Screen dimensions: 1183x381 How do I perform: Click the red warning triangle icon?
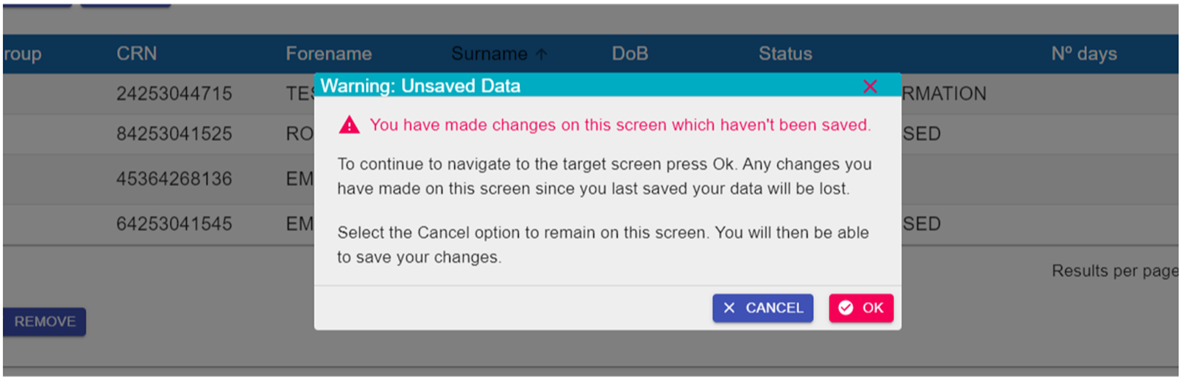pyautogui.click(x=349, y=125)
